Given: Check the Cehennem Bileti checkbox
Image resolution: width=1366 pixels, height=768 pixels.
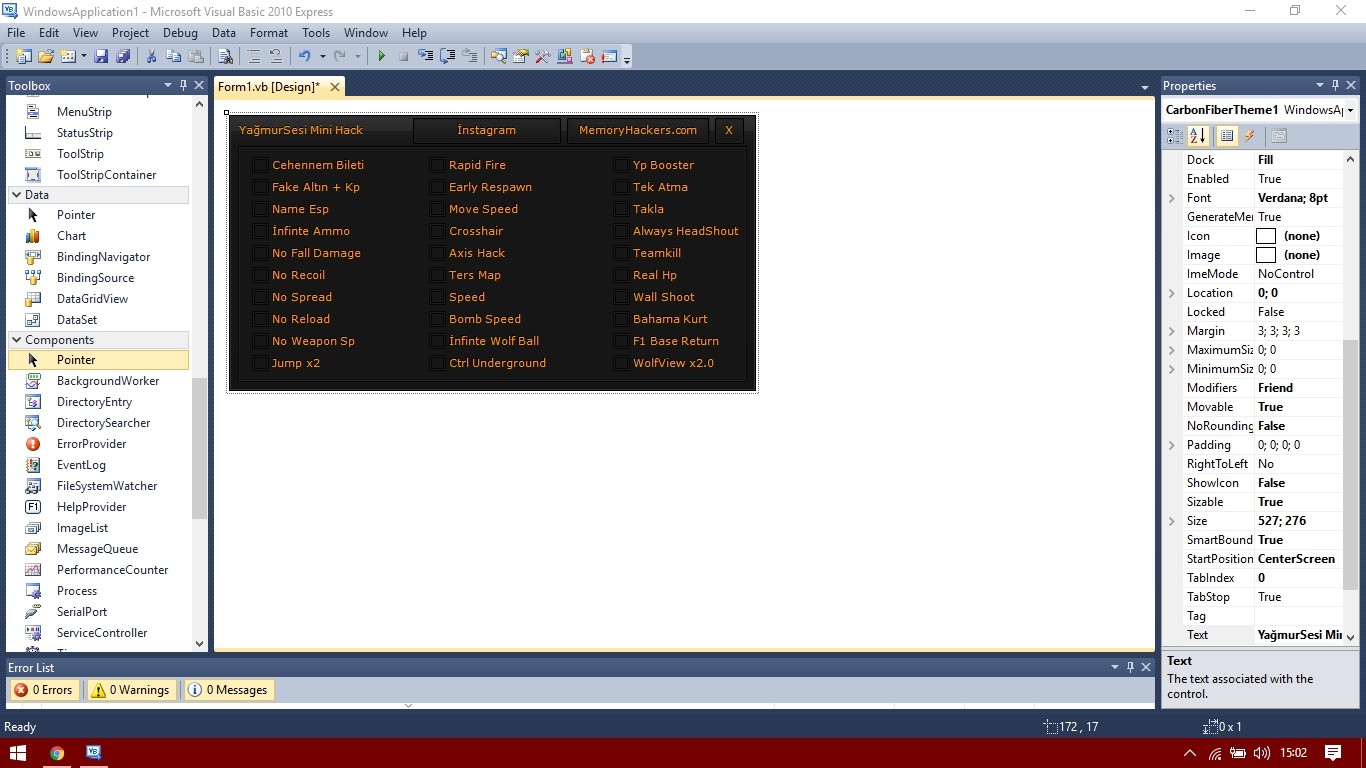Looking at the screenshot, I should coord(260,165).
